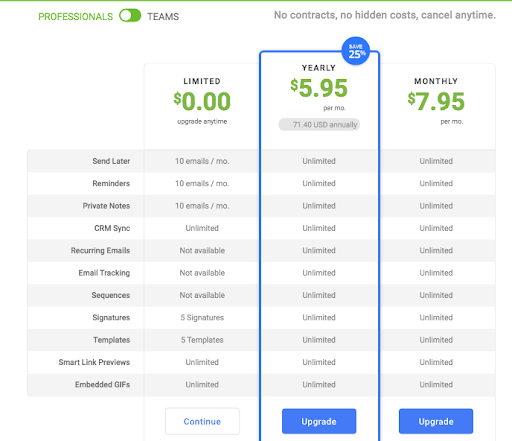Click the Save 25% badge
This screenshot has height=441, width=512.
356,51
